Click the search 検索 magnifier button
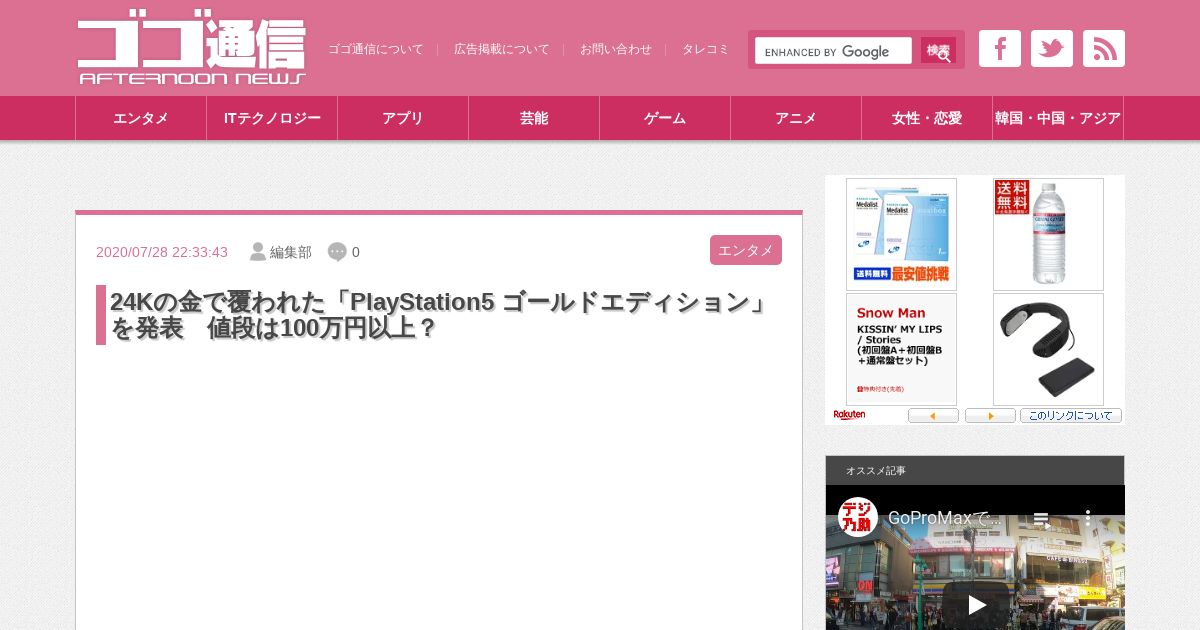Screen dimensions: 1200x630 938,51
